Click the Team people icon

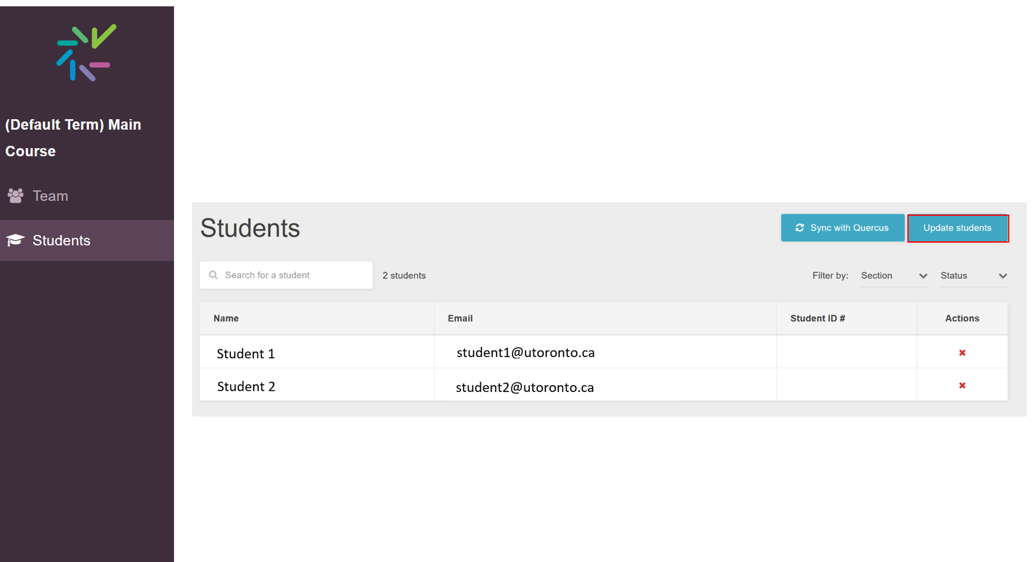click(15, 195)
